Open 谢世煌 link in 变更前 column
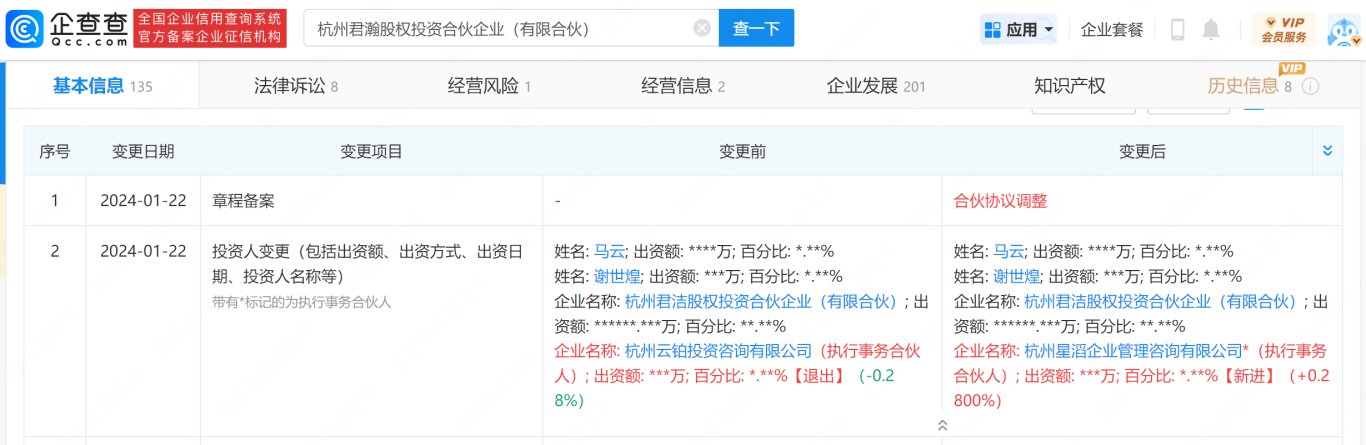Viewport: 1366px width, 445px height. point(617,276)
